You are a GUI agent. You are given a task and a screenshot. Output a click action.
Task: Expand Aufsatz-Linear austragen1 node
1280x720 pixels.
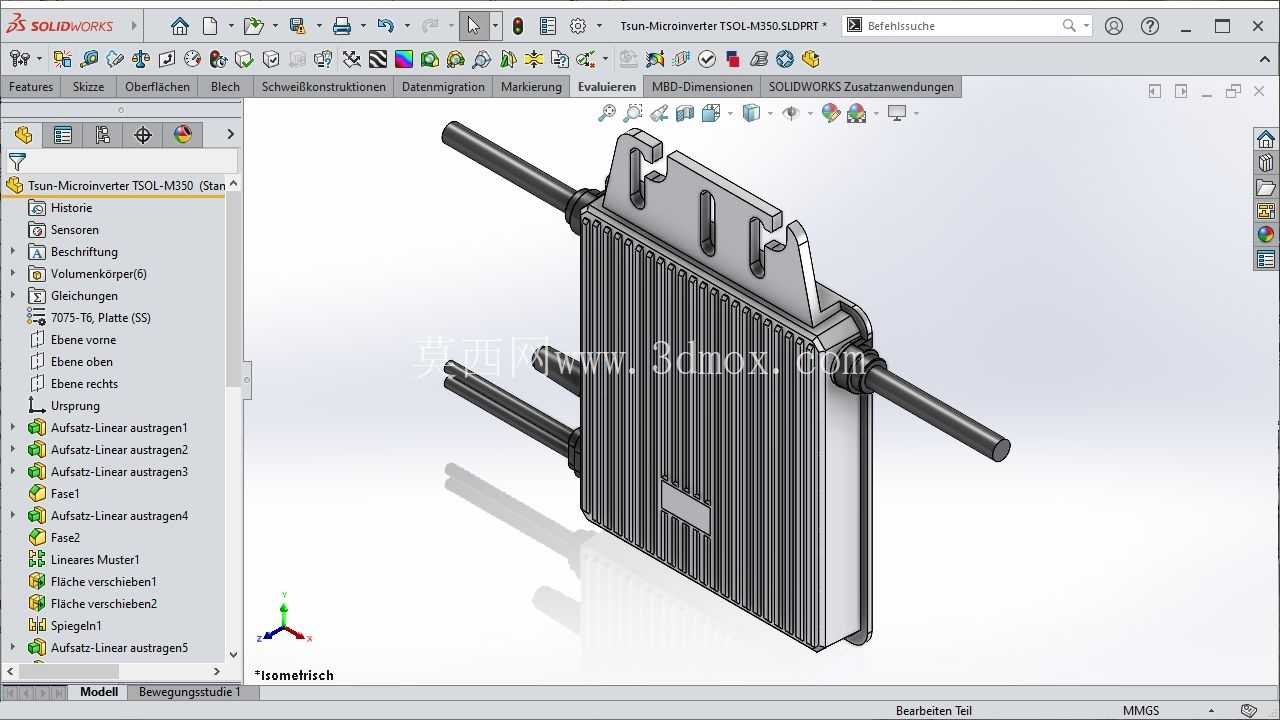click(x=13, y=428)
